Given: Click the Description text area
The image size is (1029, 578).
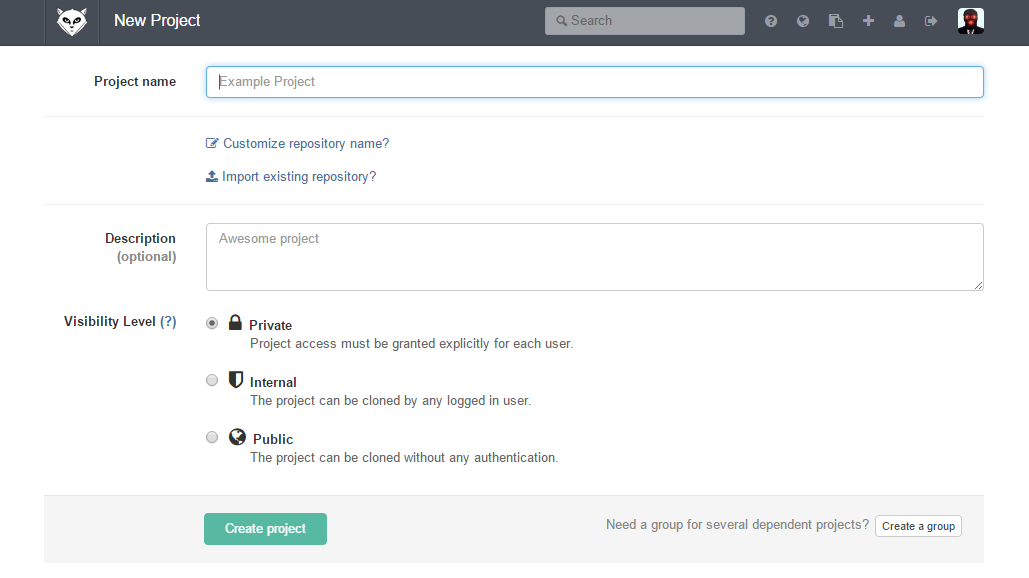Looking at the screenshot, I should tap(595, 257).
